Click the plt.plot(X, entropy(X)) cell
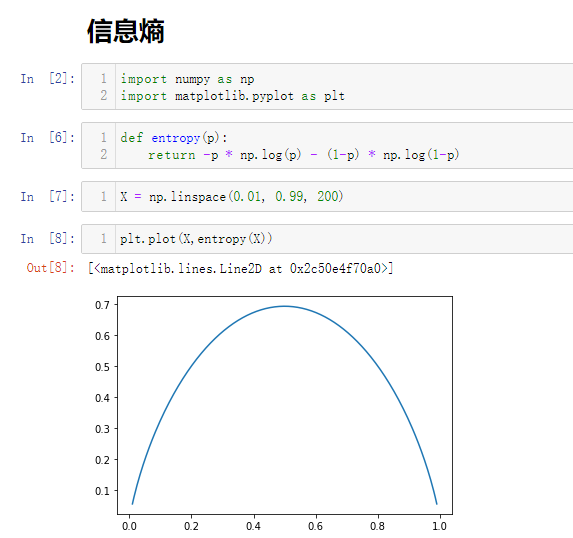573x538 pixels. [327, 239]
